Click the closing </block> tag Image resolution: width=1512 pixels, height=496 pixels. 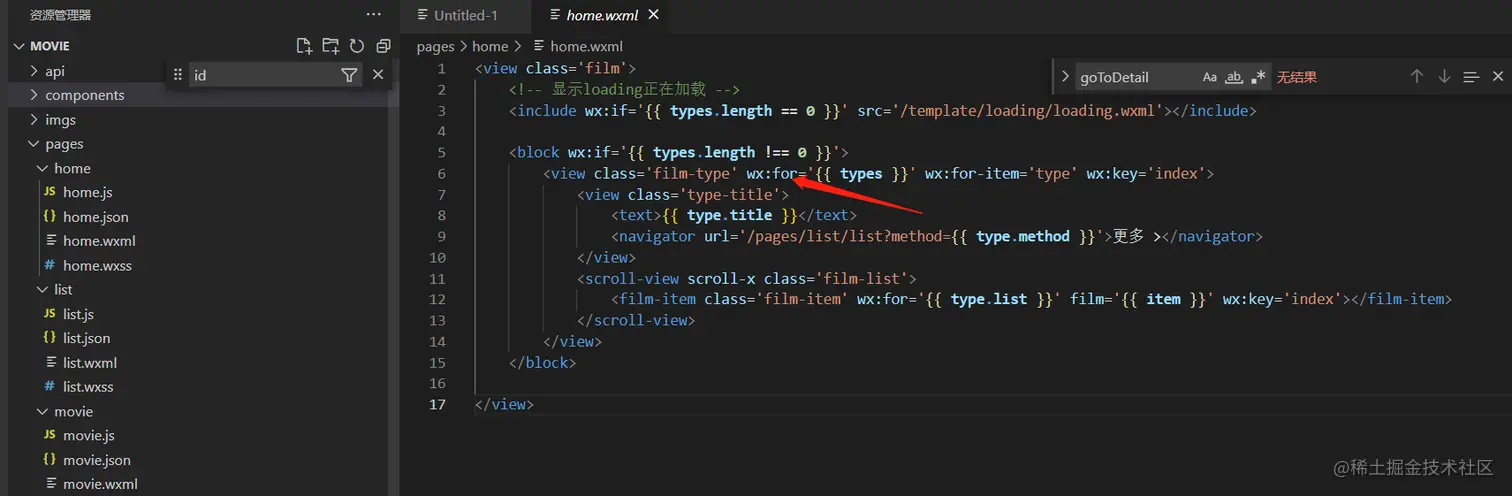[543, 362]
